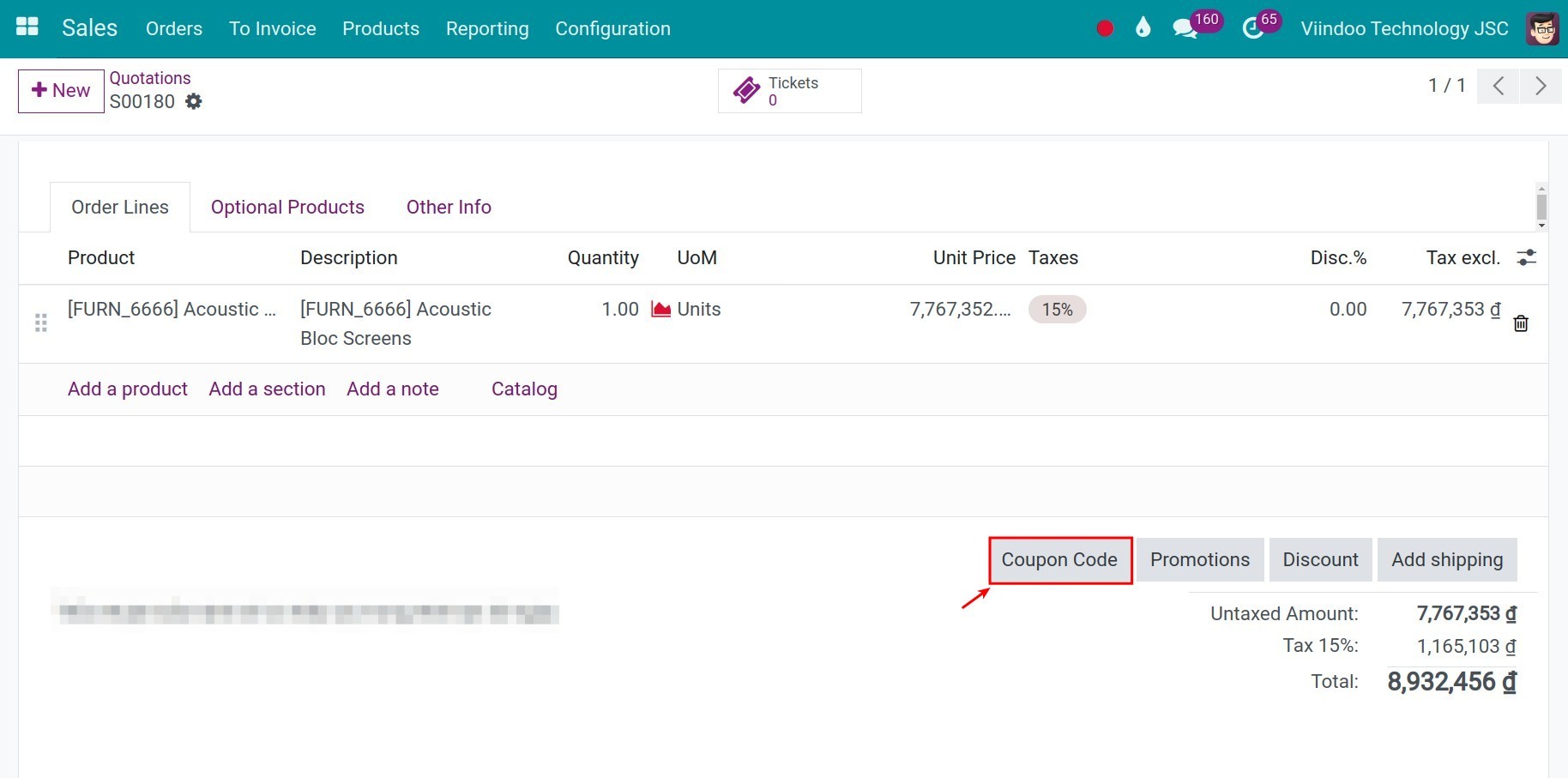
Task: Click the Tickets smart button icon
Action: [x=746, y=90]
